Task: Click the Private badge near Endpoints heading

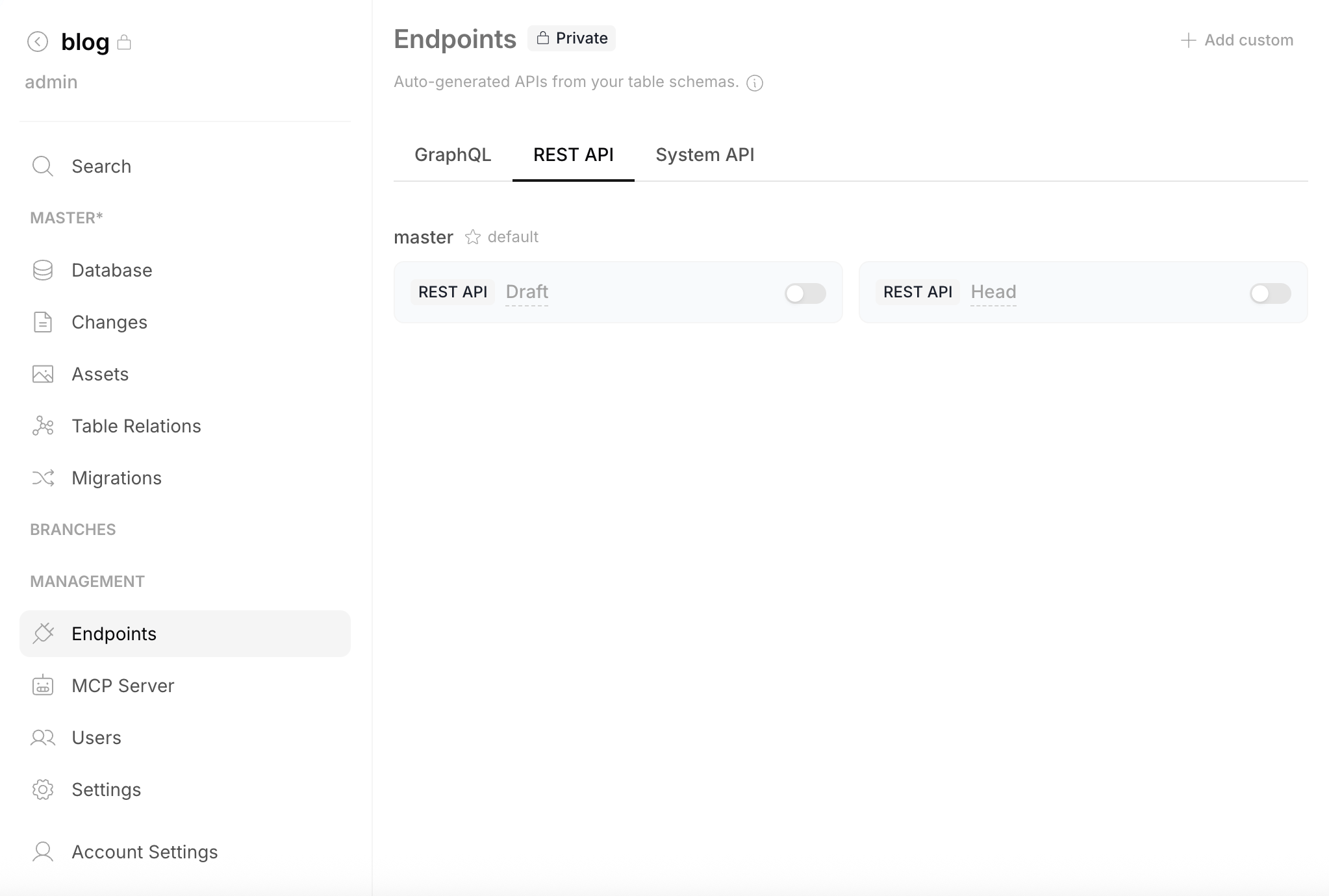Action: (572, 38)
